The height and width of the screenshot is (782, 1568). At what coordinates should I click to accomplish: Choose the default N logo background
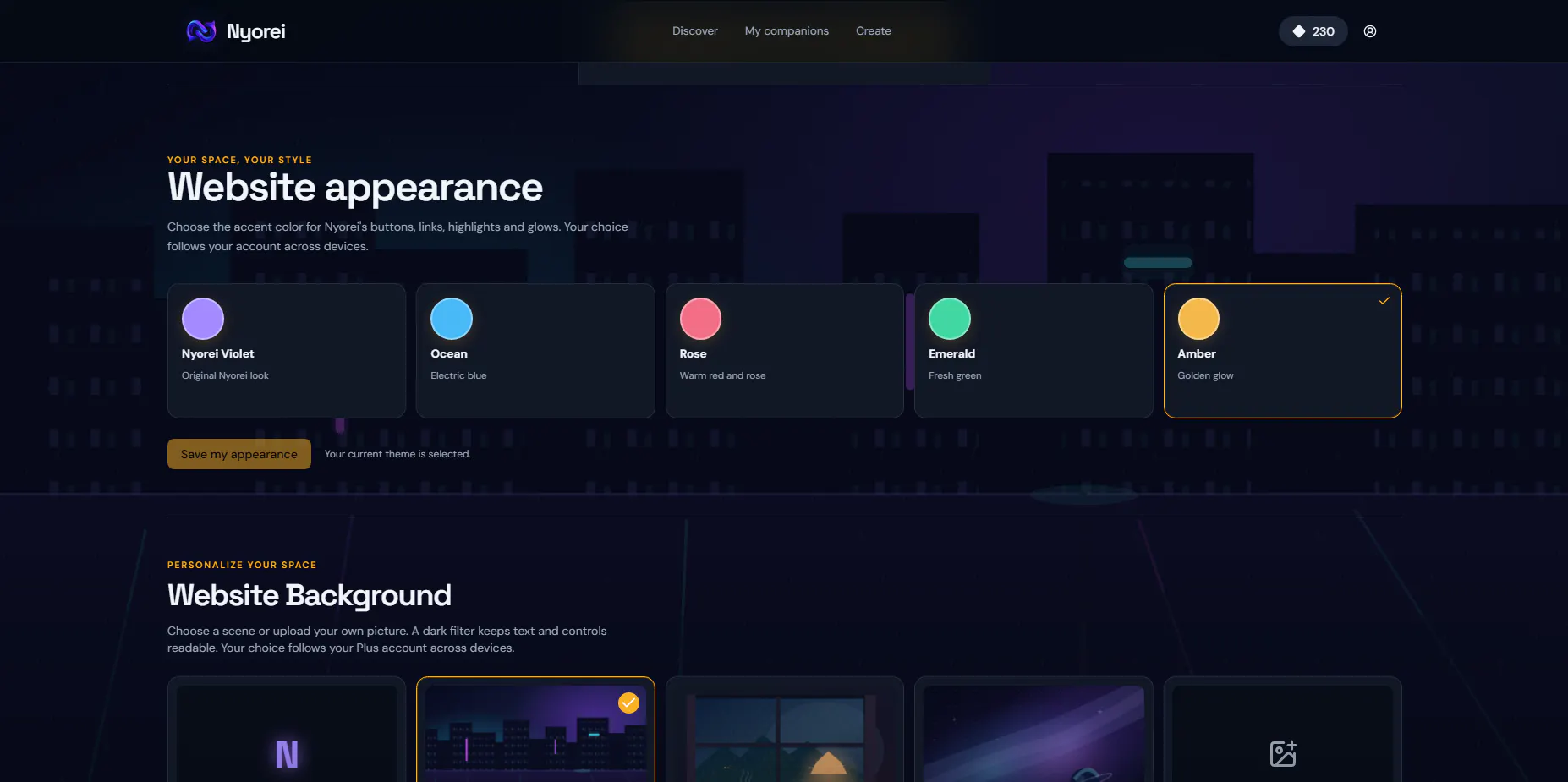click(x=287, y=730)
